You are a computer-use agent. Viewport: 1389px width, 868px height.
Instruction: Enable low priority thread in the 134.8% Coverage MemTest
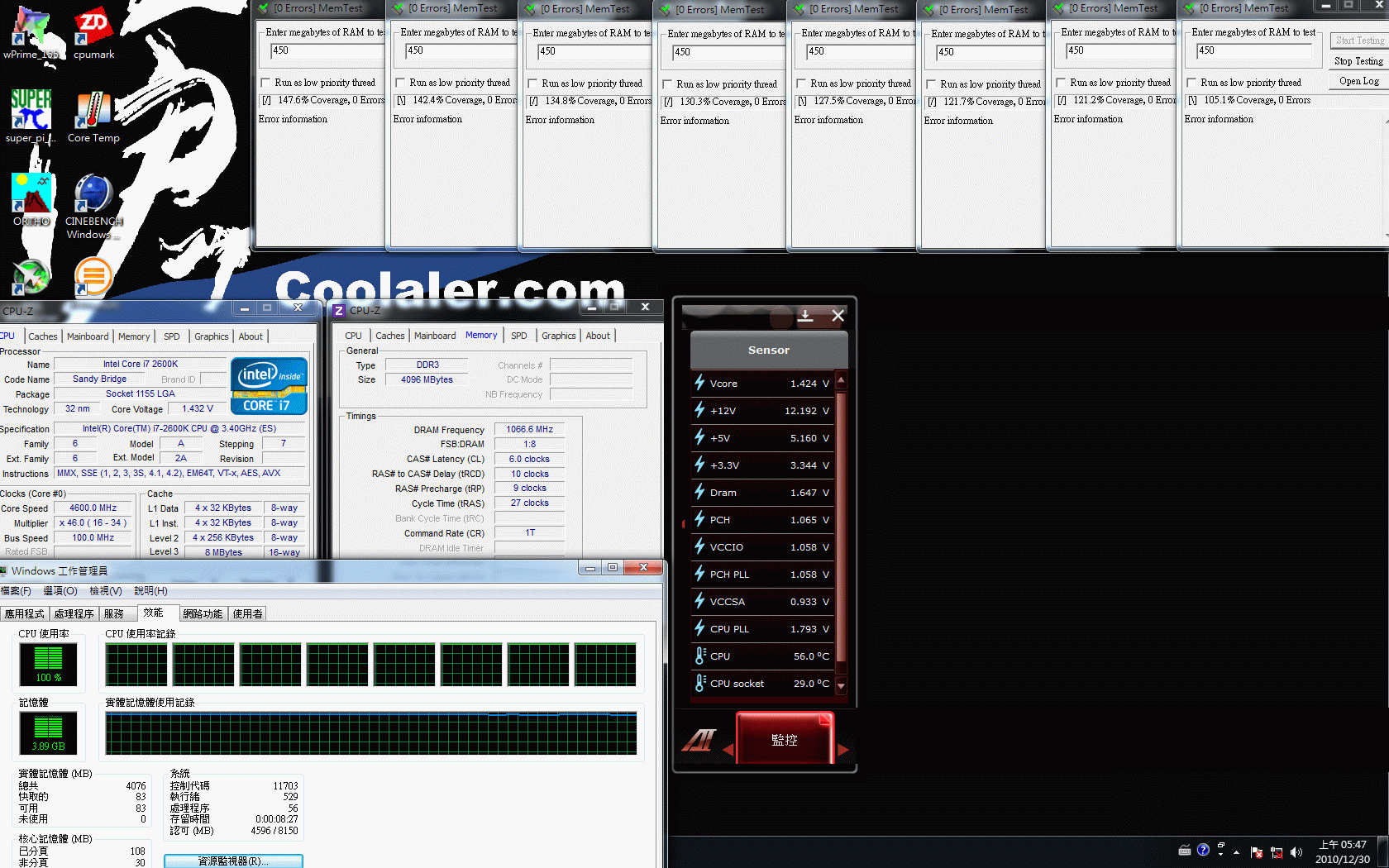coord(533,83)
